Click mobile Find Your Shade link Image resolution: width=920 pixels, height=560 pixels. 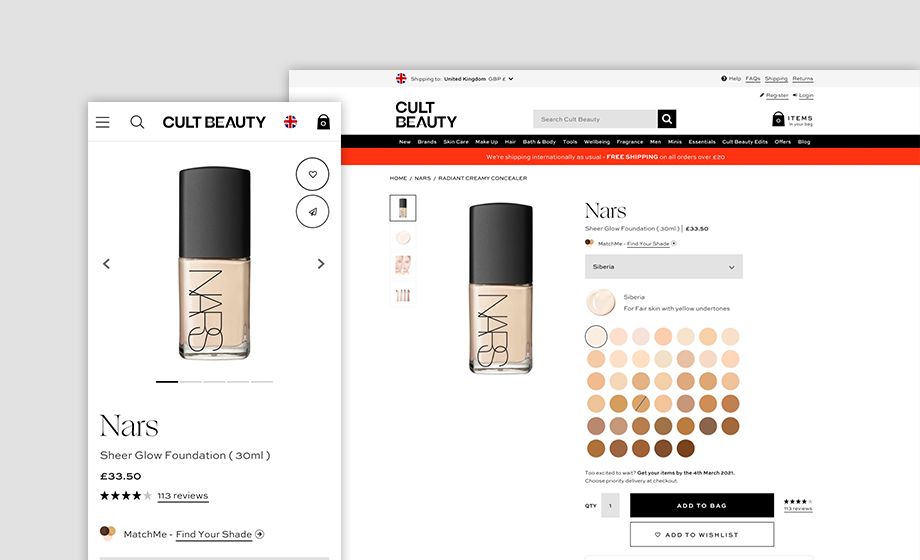214,534
